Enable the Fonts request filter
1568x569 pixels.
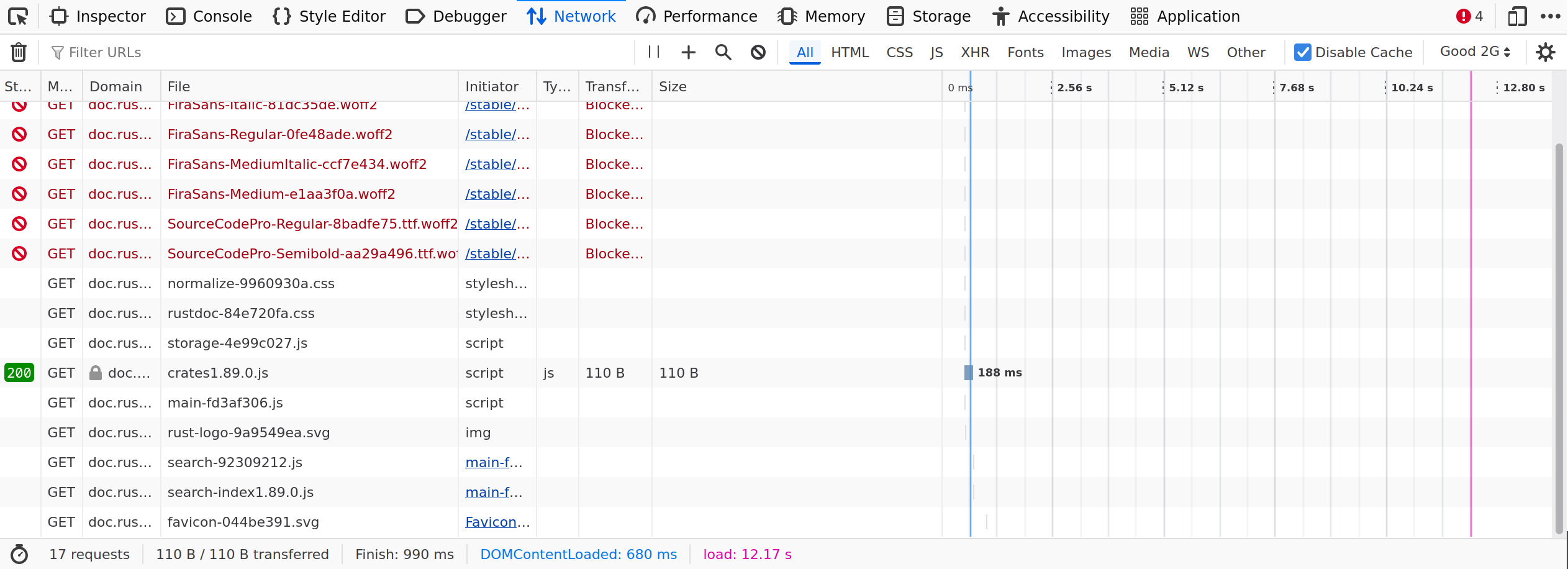coord(1025,52)
